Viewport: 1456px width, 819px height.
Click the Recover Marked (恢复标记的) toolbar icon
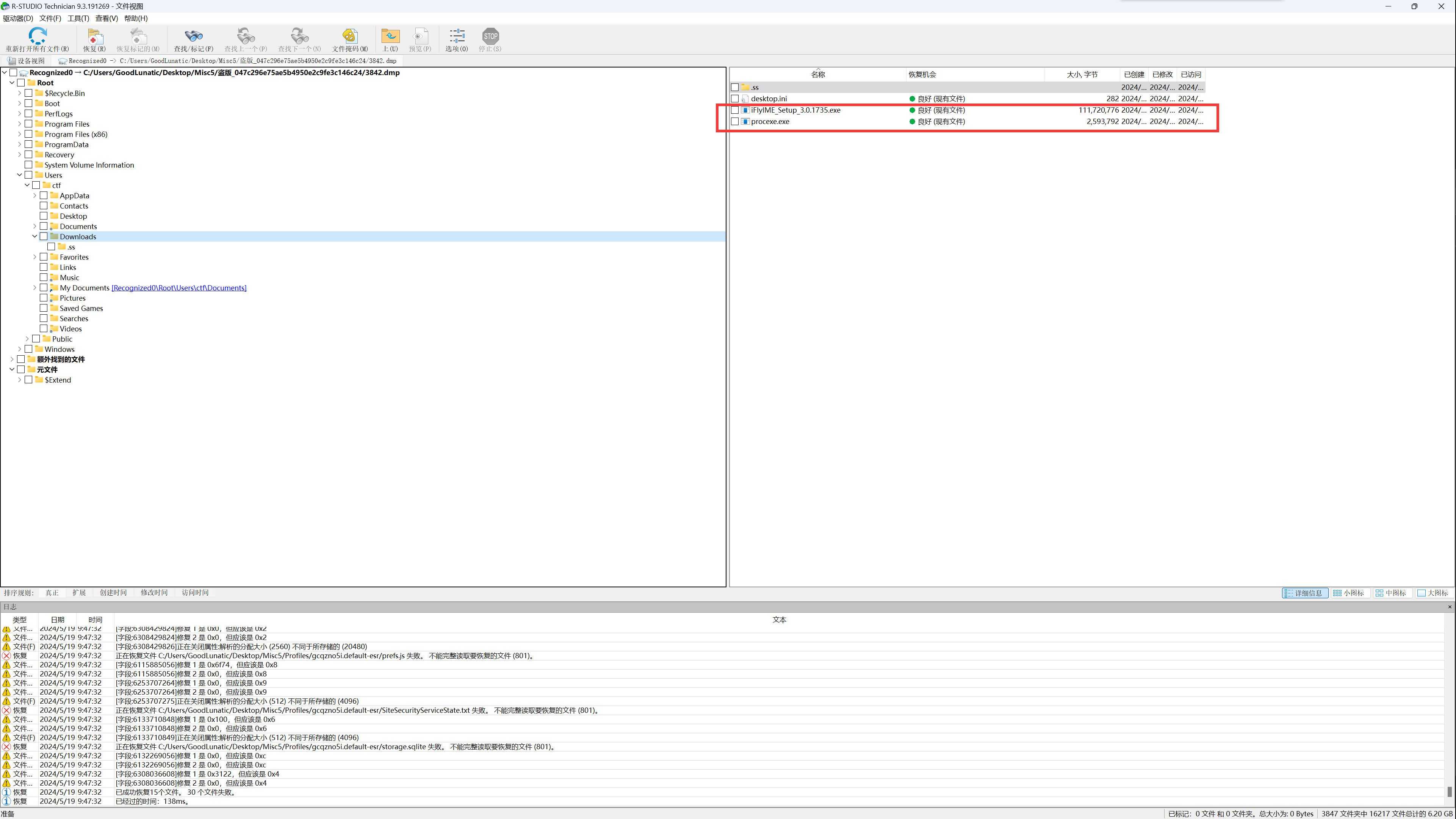point(138,36)
